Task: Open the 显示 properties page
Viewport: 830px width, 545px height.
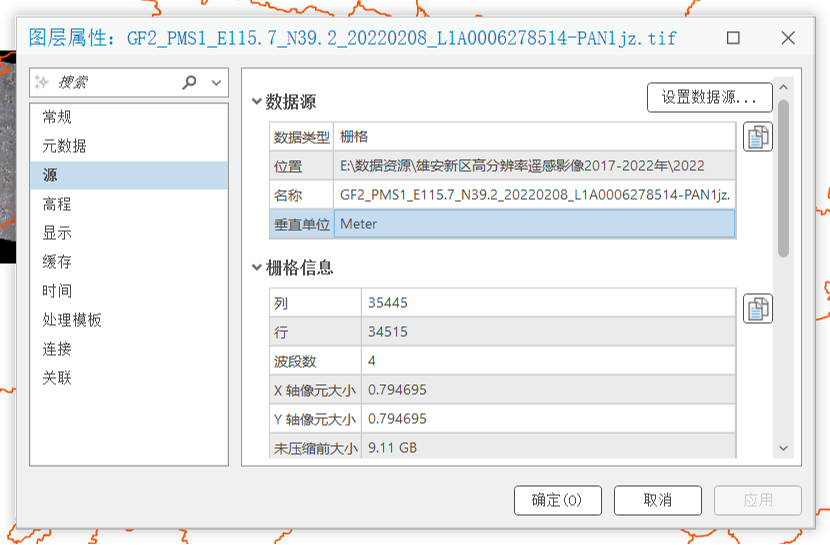Action: click(x=129, y=233)
